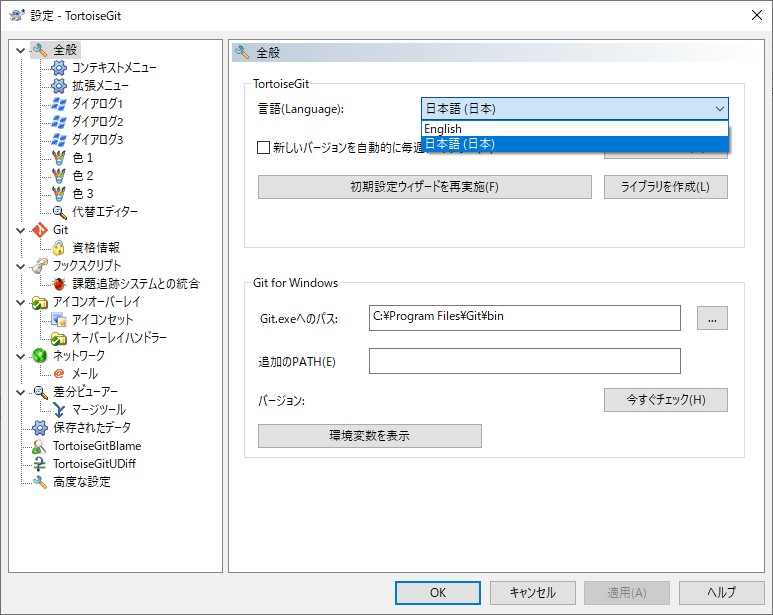Select 代替エディター tree label
This screenshot has height=615, width=773.
(105, 212)
